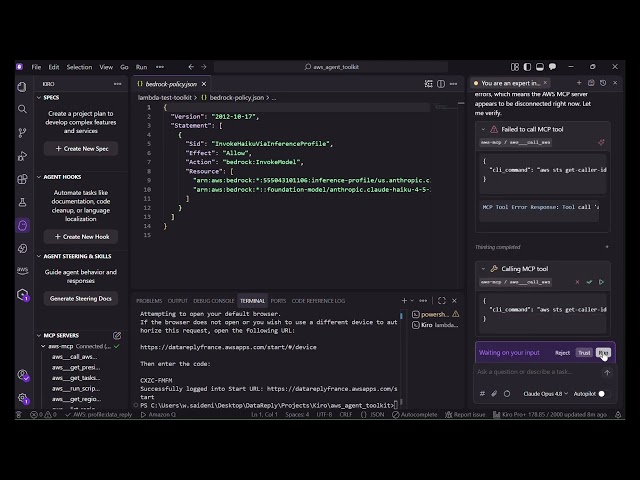
Task: Click the chat question input field
Action: pyautogui.click(x=537, y=372)
